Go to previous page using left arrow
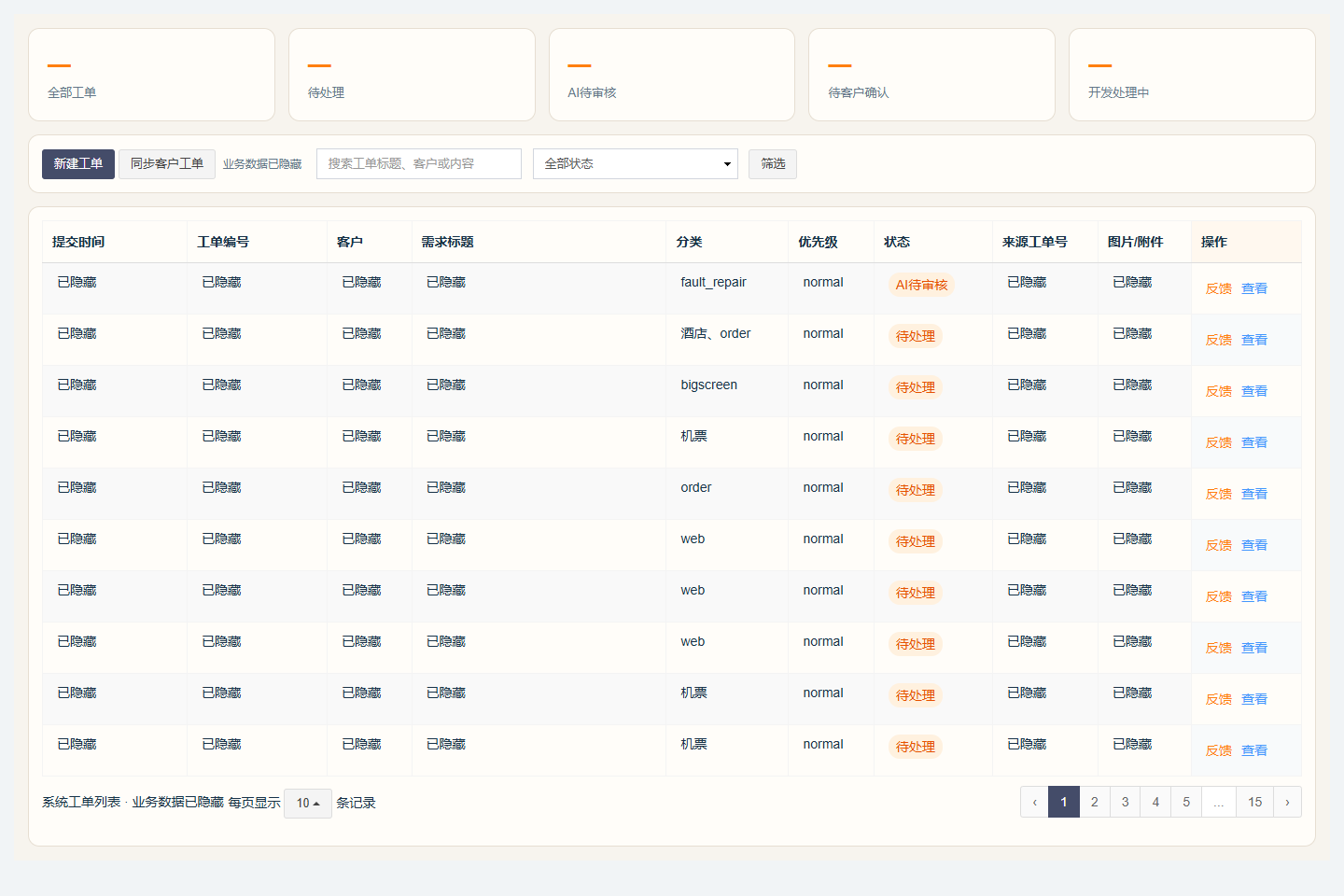Screen dimensions: 1344x896 tap(1034, 802)
